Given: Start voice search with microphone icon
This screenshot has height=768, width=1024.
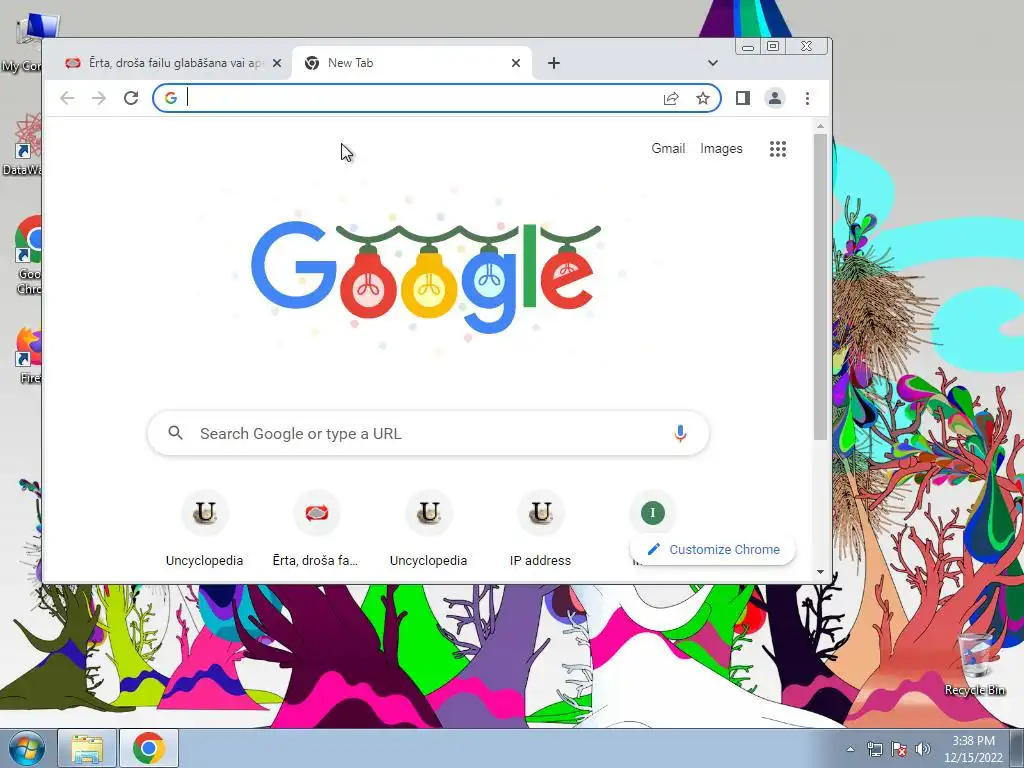Looking at the screenshot, I should [x=680, y=434].
